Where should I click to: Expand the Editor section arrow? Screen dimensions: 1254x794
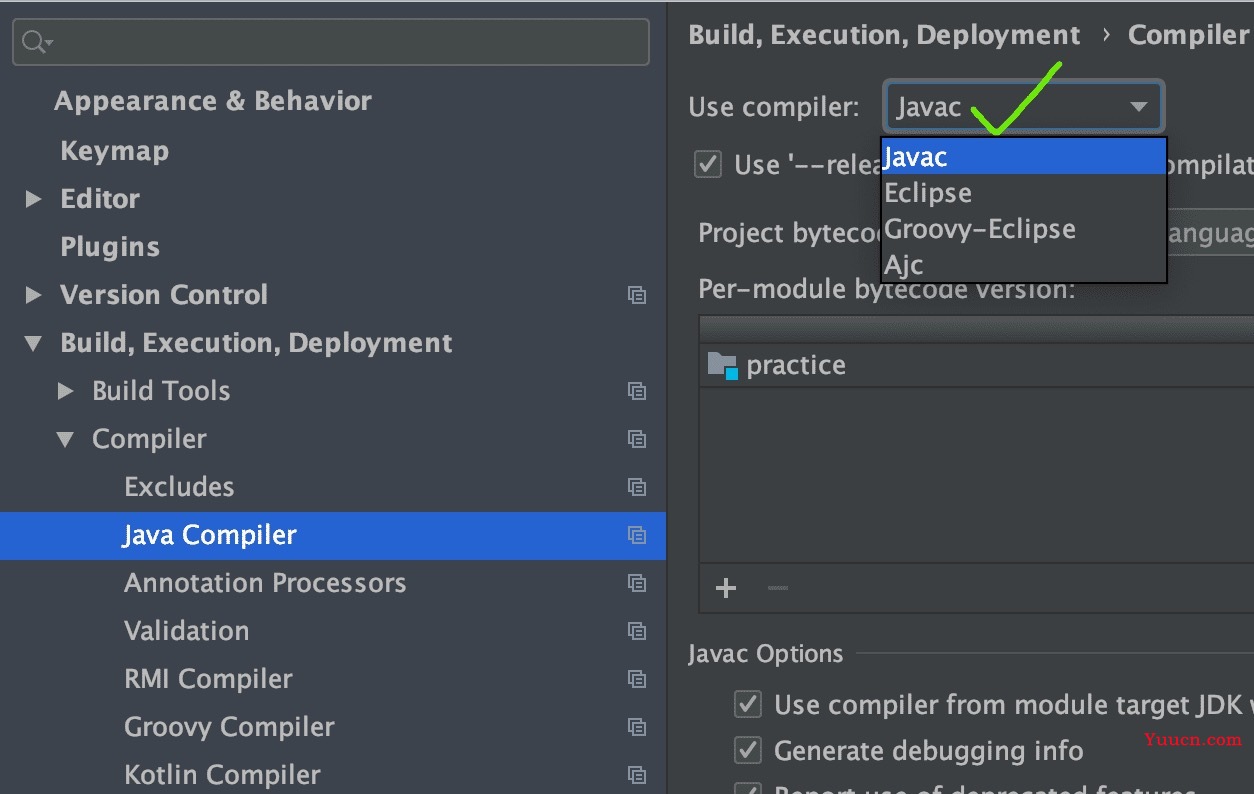tap(34, 199)
